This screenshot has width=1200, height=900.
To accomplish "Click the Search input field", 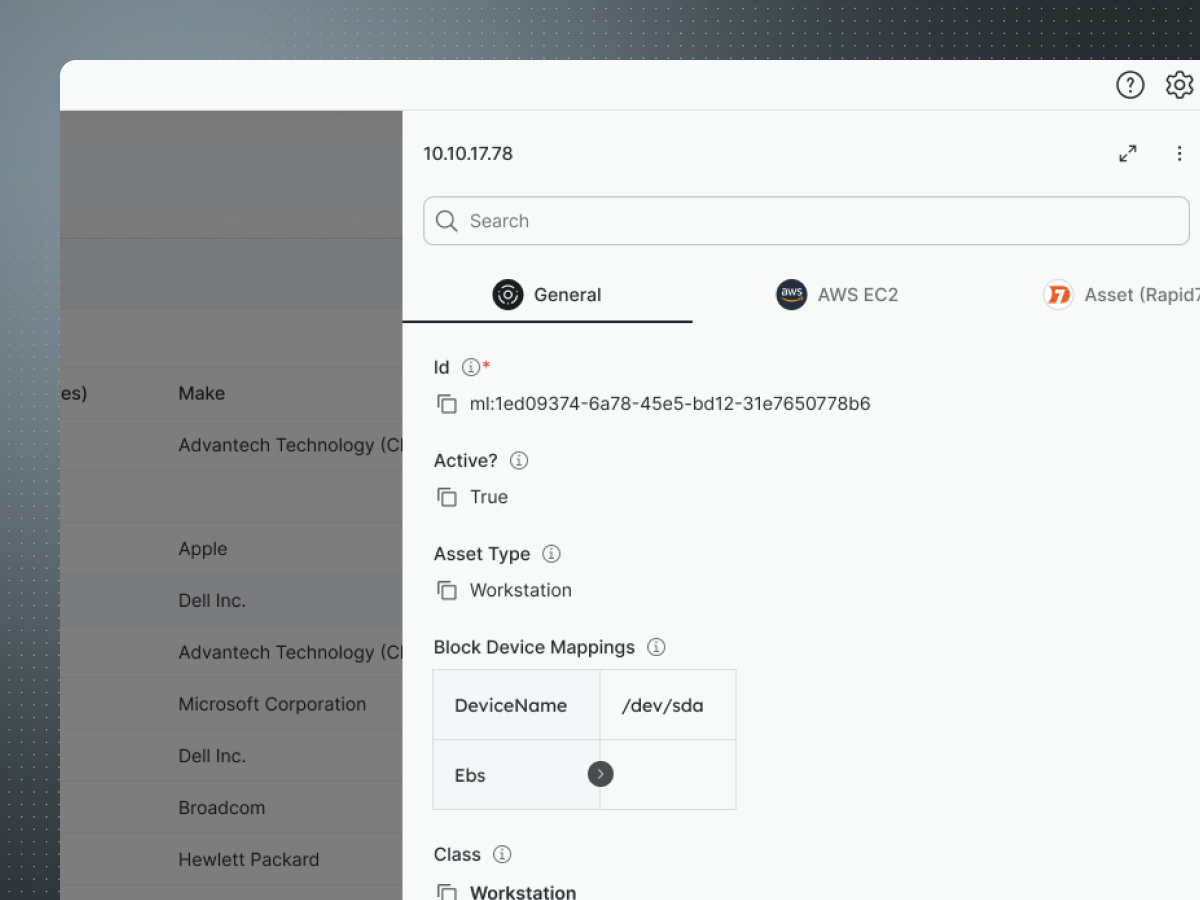I will pos(806,221).
